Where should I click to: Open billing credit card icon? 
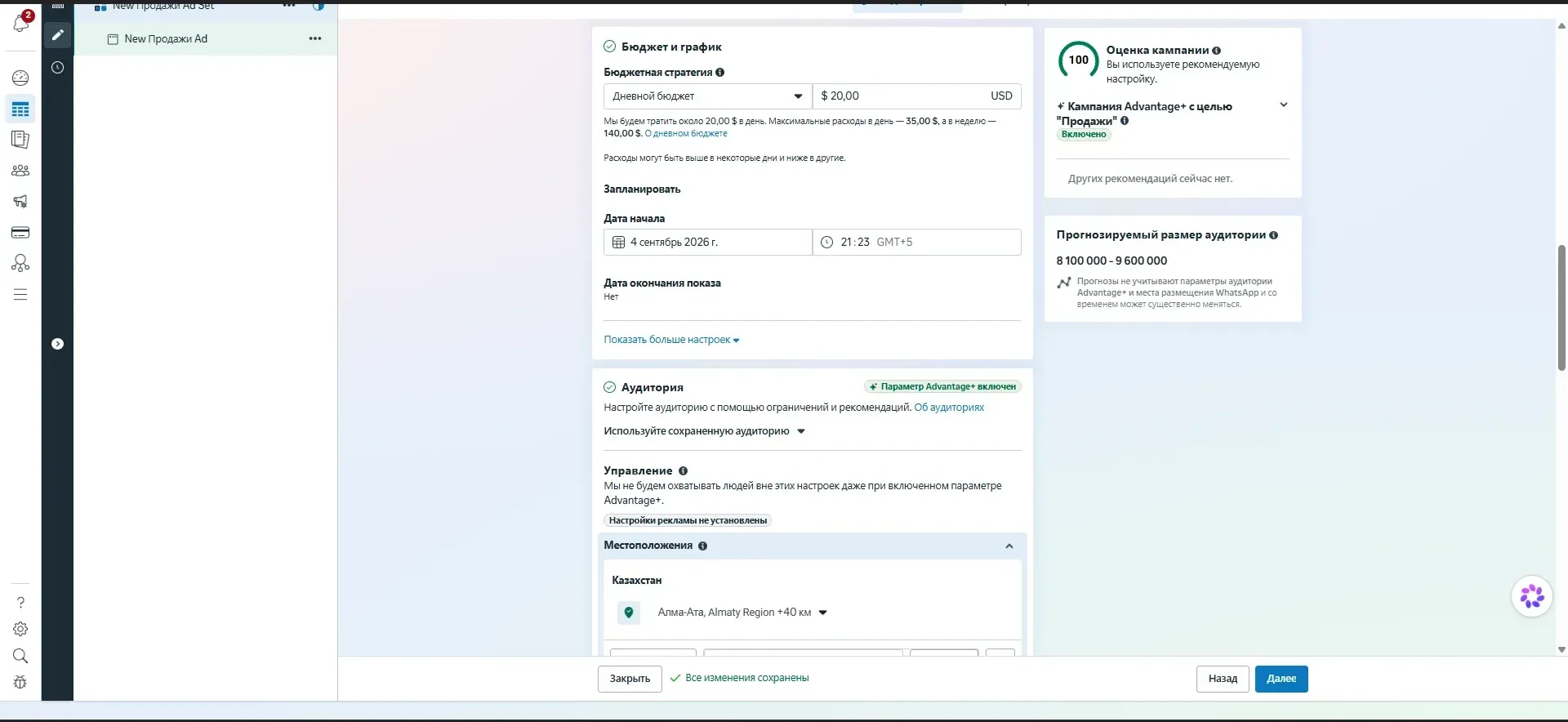[20, 233]
